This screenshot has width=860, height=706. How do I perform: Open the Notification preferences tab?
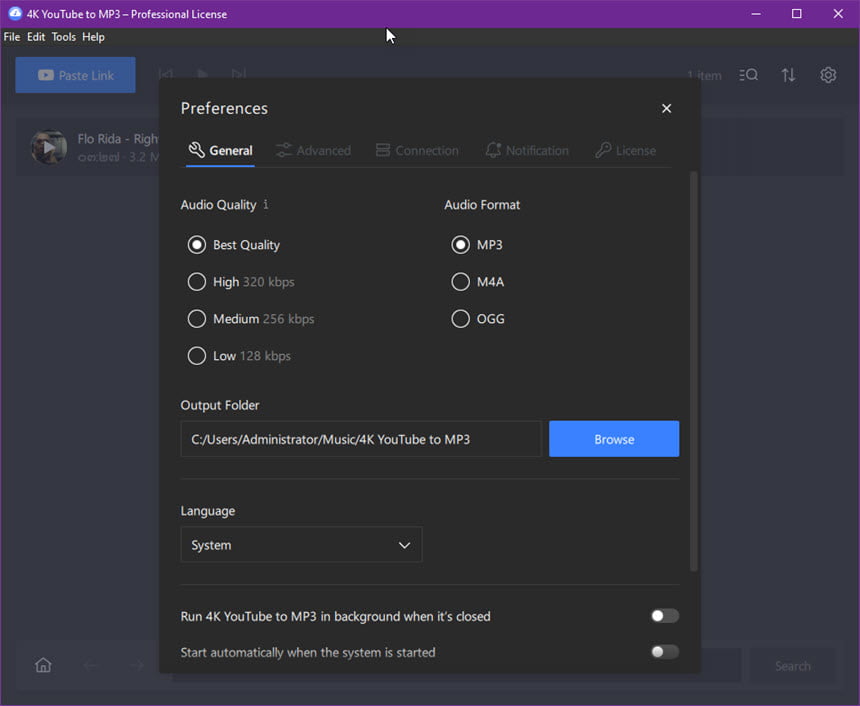[527, 150]
